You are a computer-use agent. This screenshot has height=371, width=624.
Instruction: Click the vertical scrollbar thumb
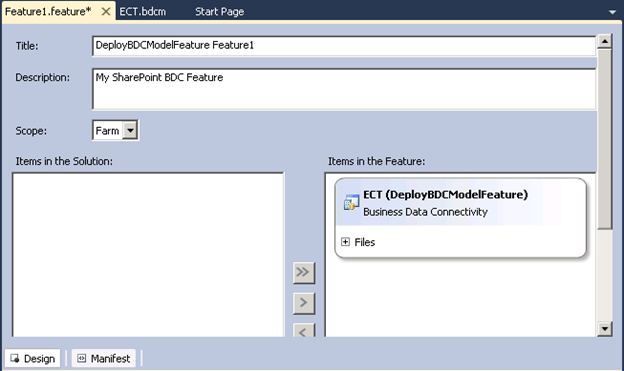click(x=604, y=139)
